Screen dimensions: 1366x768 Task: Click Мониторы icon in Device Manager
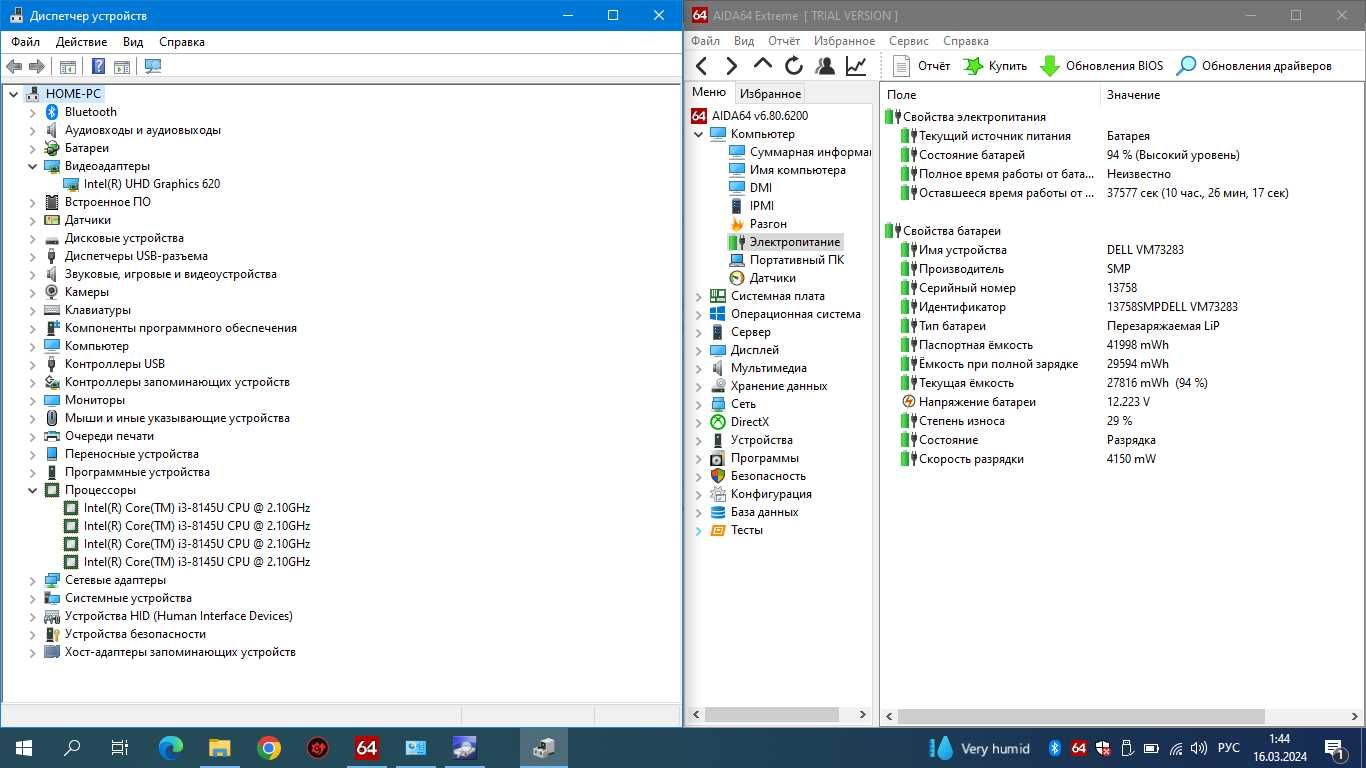click(x=52, y=400)
